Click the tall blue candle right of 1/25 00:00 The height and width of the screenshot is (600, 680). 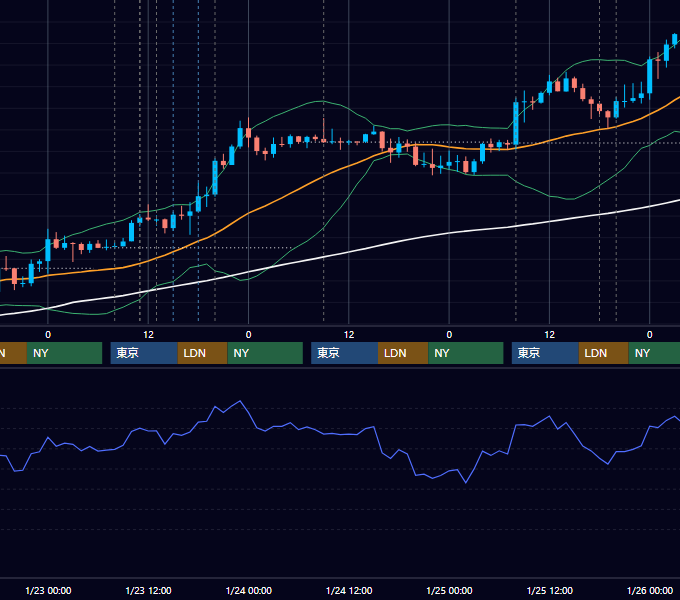(x=516, y=123)
